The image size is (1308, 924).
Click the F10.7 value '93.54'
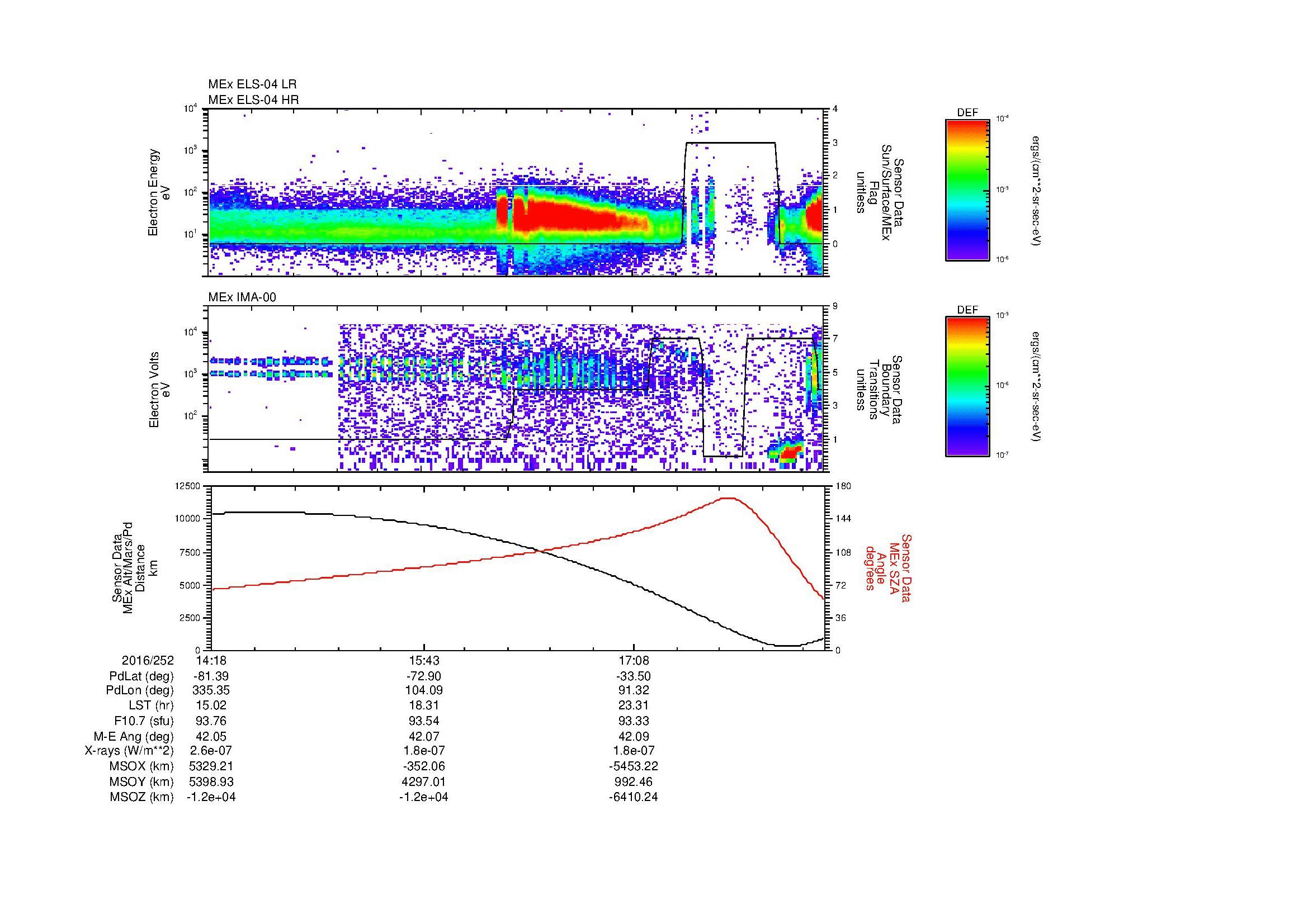click(424, 721)
